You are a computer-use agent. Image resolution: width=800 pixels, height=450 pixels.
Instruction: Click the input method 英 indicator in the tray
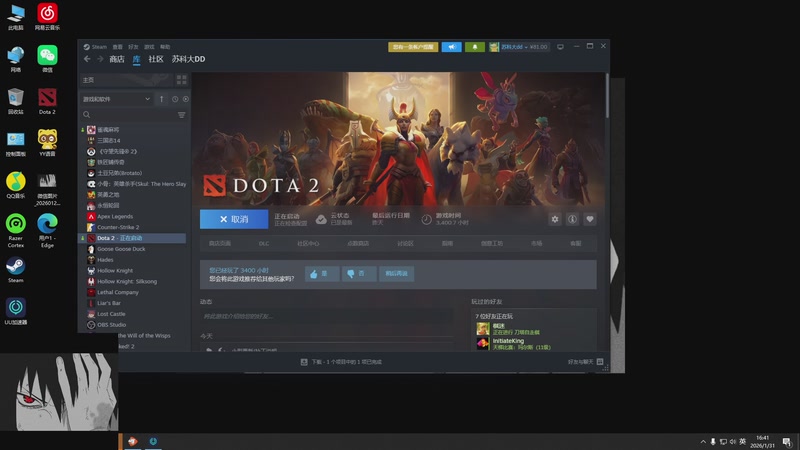[742, 441]
